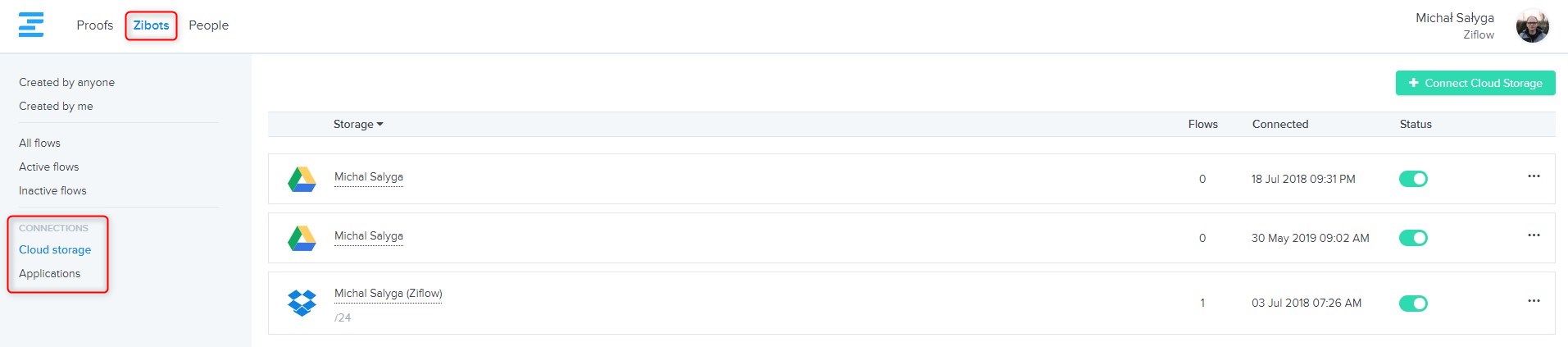1568x347 pixels.
Task: Switch to the Proofs tab
Action: tap(94, 25)
